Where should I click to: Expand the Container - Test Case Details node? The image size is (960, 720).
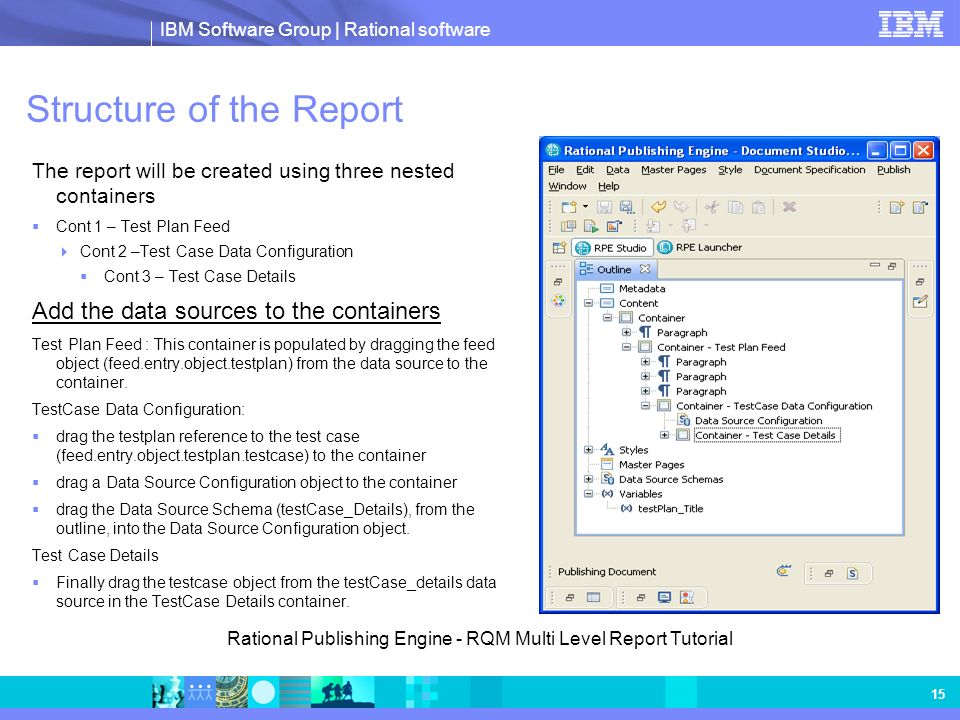point(664,435)
